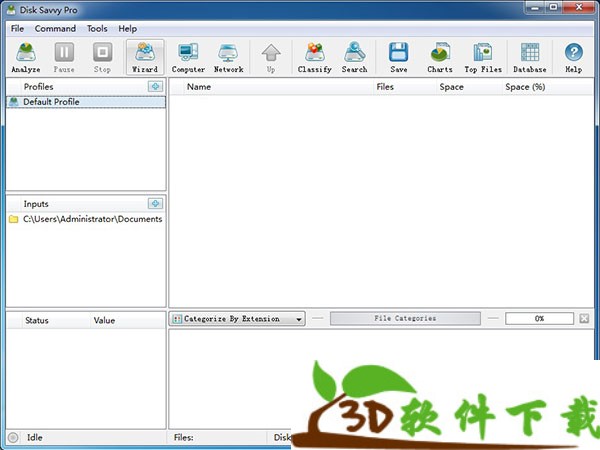Open the Top Files report
Viewport: 600px width, 450px height.
pos(483,57)
